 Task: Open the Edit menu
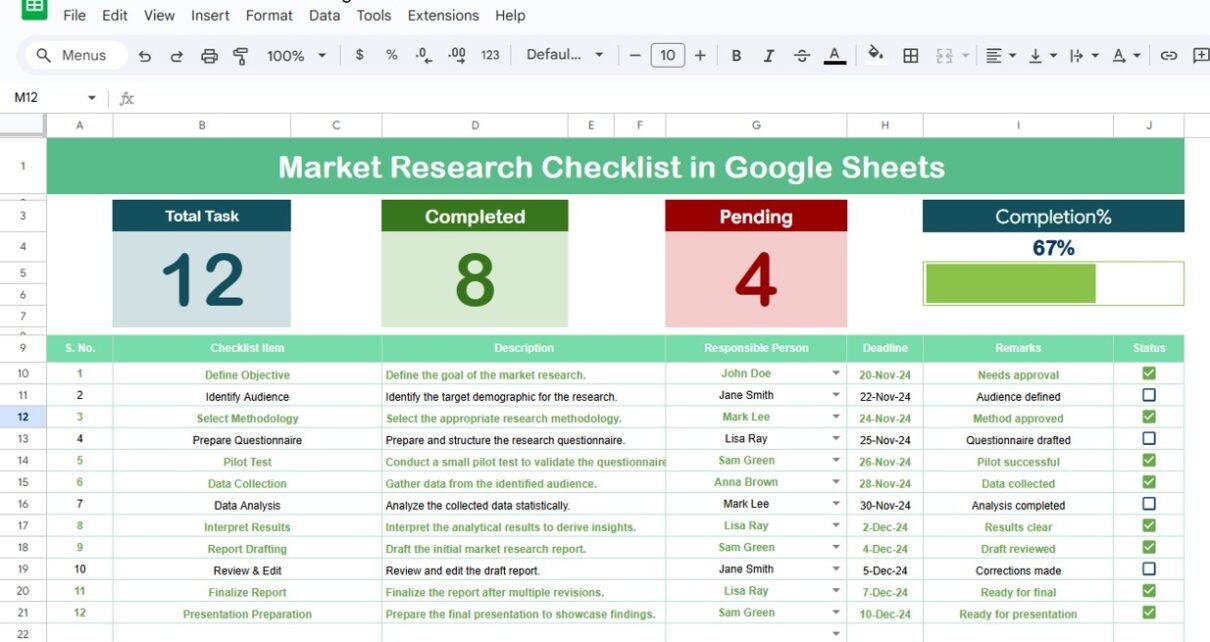[115, 15]
